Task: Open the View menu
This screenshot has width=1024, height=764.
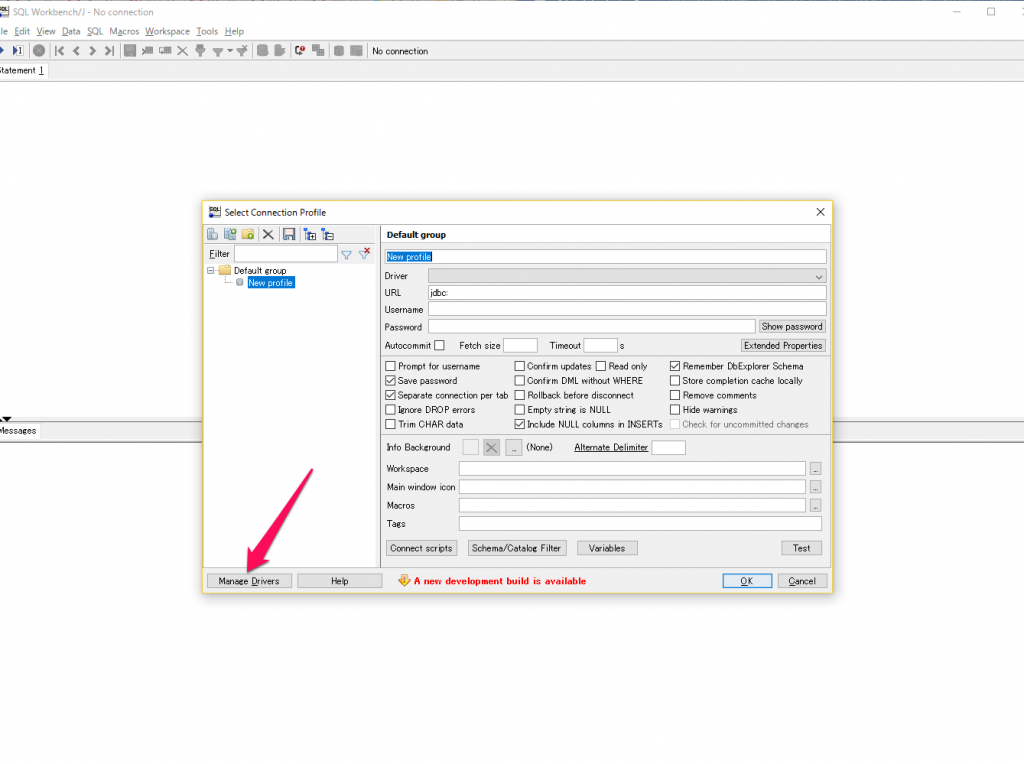Action: (x=46, y=31)
